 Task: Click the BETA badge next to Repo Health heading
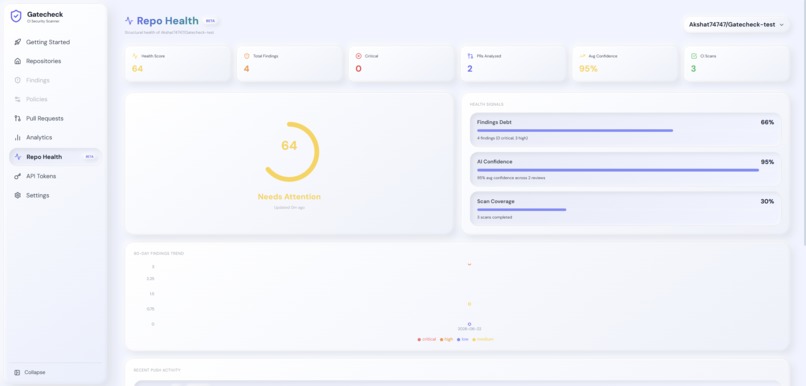point(210,21)
